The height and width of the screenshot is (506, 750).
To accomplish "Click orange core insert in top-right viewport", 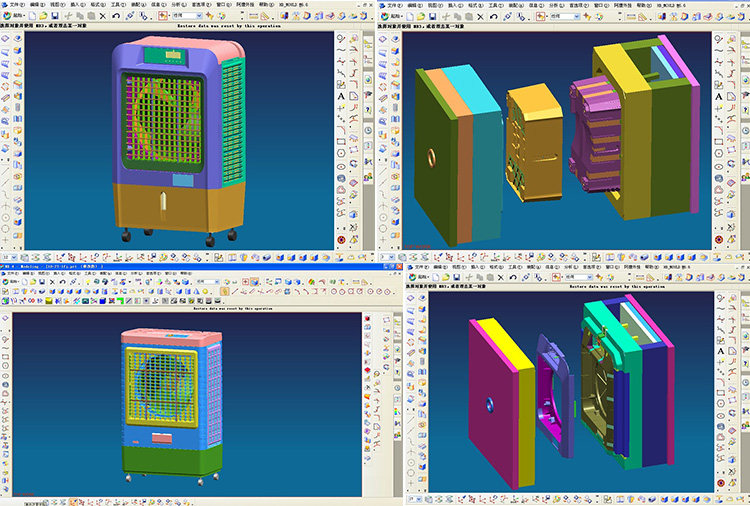I will point(535,141).
